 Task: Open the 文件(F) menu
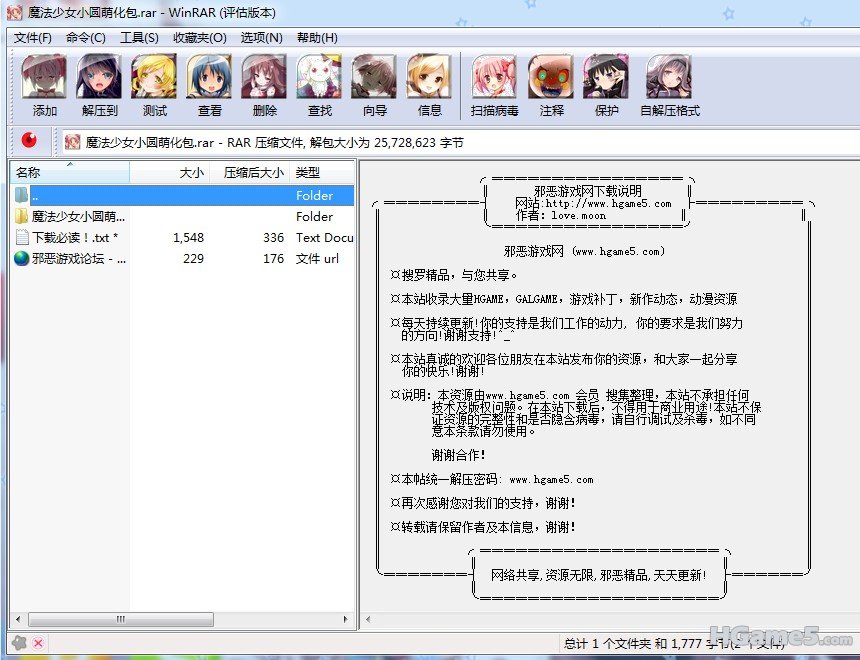point(33,37)
